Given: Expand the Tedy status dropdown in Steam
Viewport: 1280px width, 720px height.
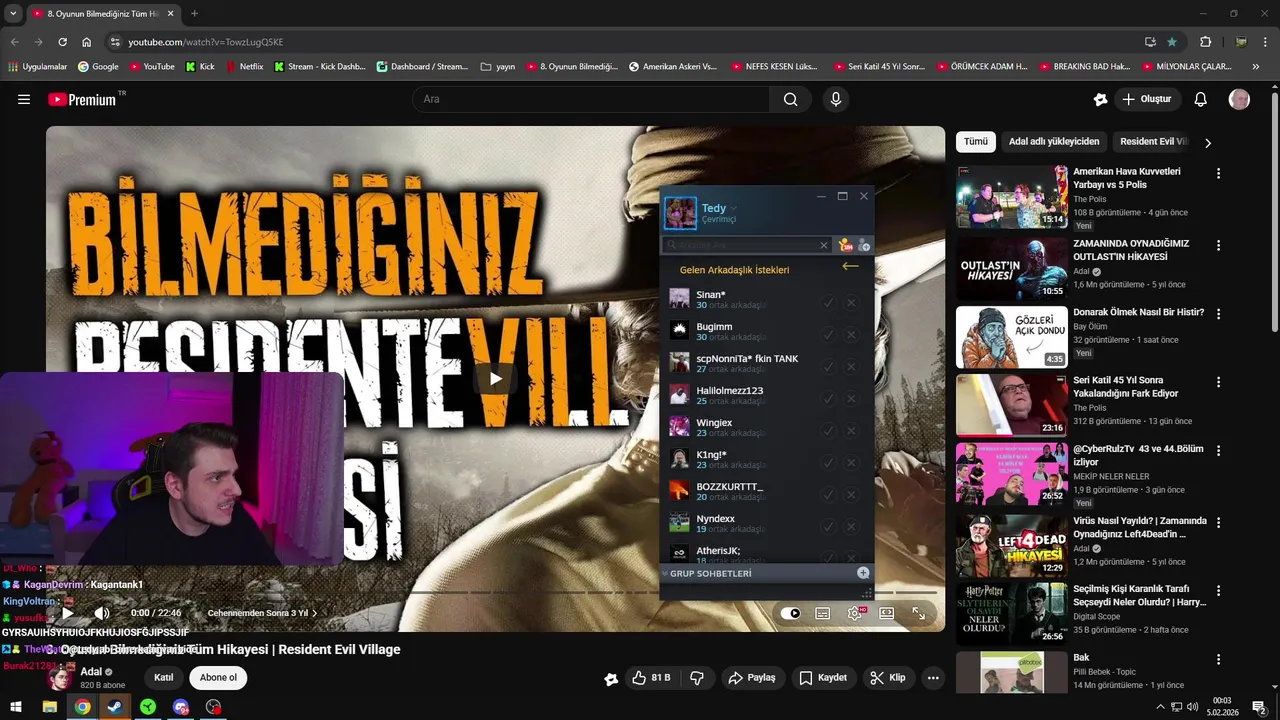Looking at the screenshot, I should pyautogui.click(x=734, y=208).
